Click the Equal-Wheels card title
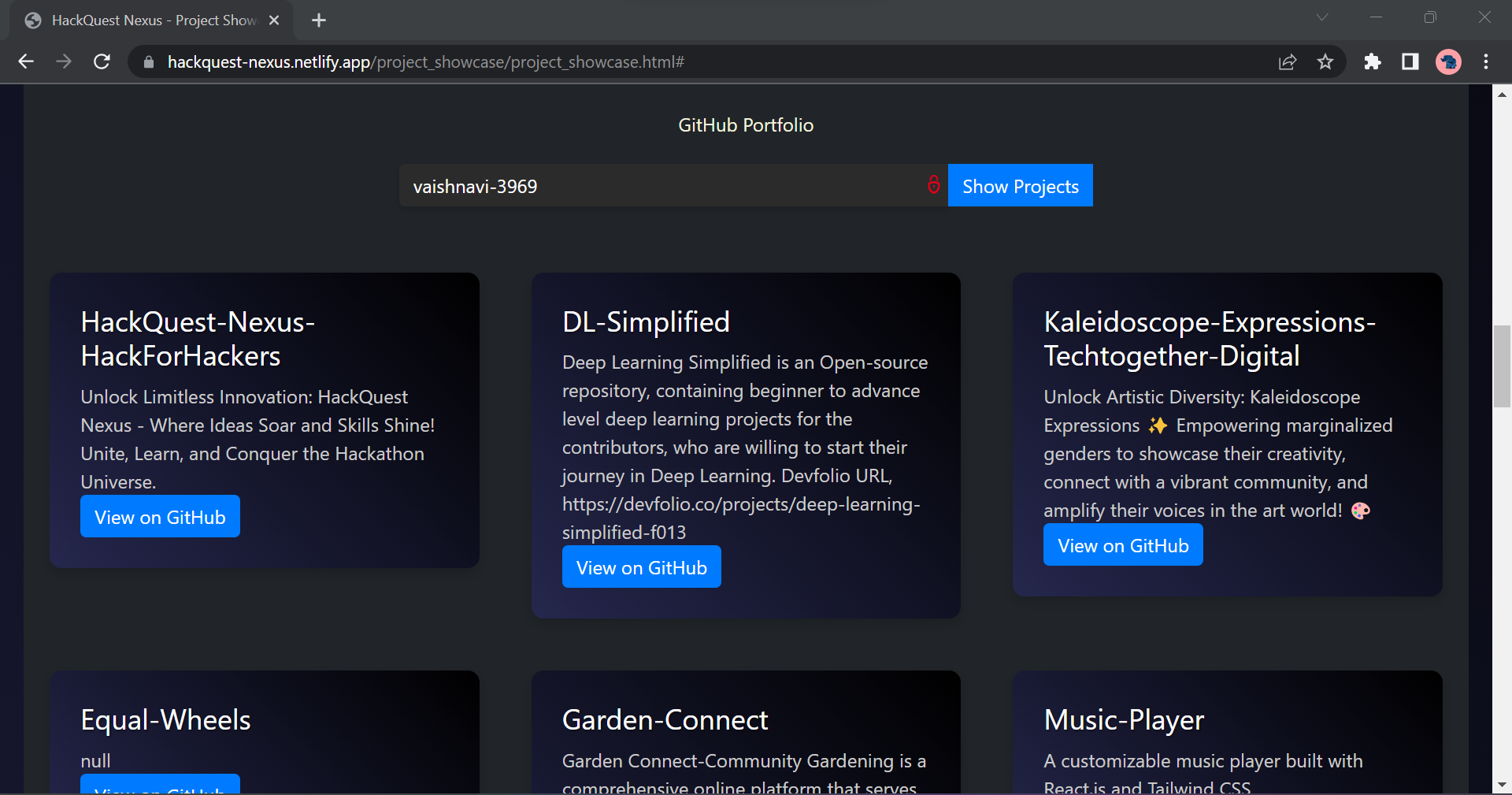The image size is (1512, 795). tap(165, 719)
